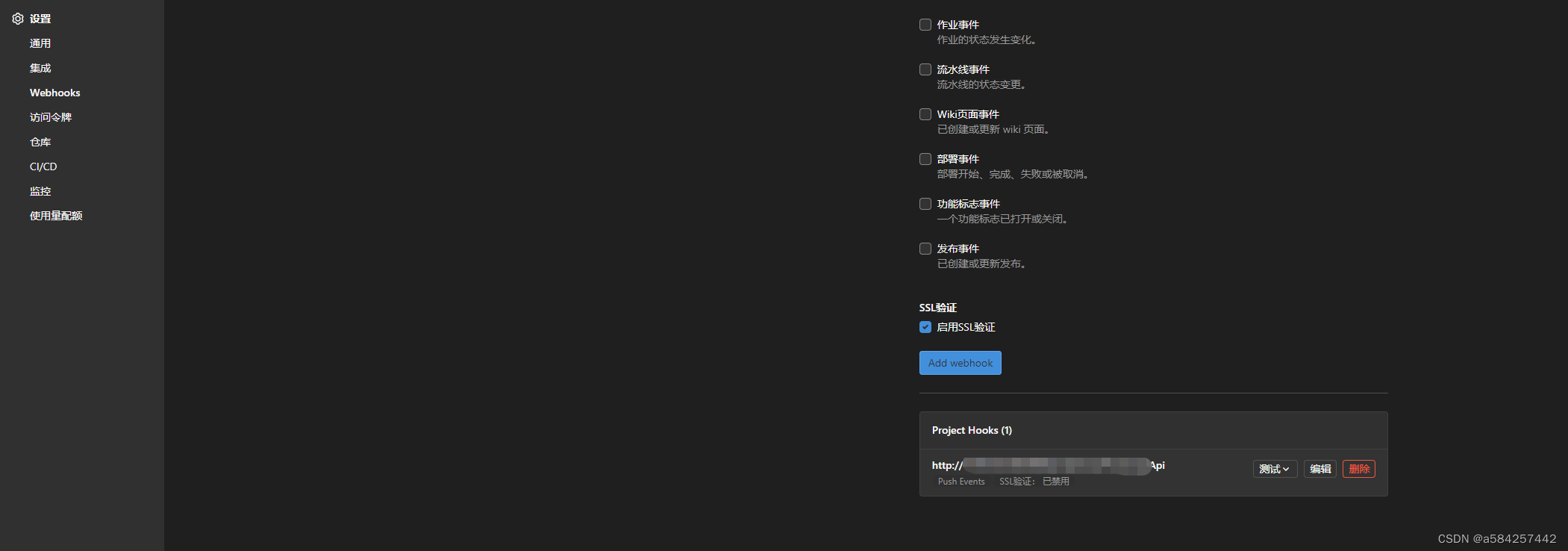Click the 作业的状态发生变化 description text
Image resolution: width=1568 pixels, height=551 pixels.
pyautogui.click(x=987, y=40)
